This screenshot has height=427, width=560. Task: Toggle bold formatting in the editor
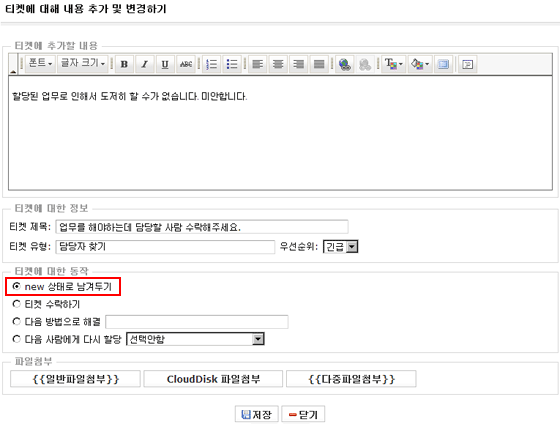click(124, 64)
